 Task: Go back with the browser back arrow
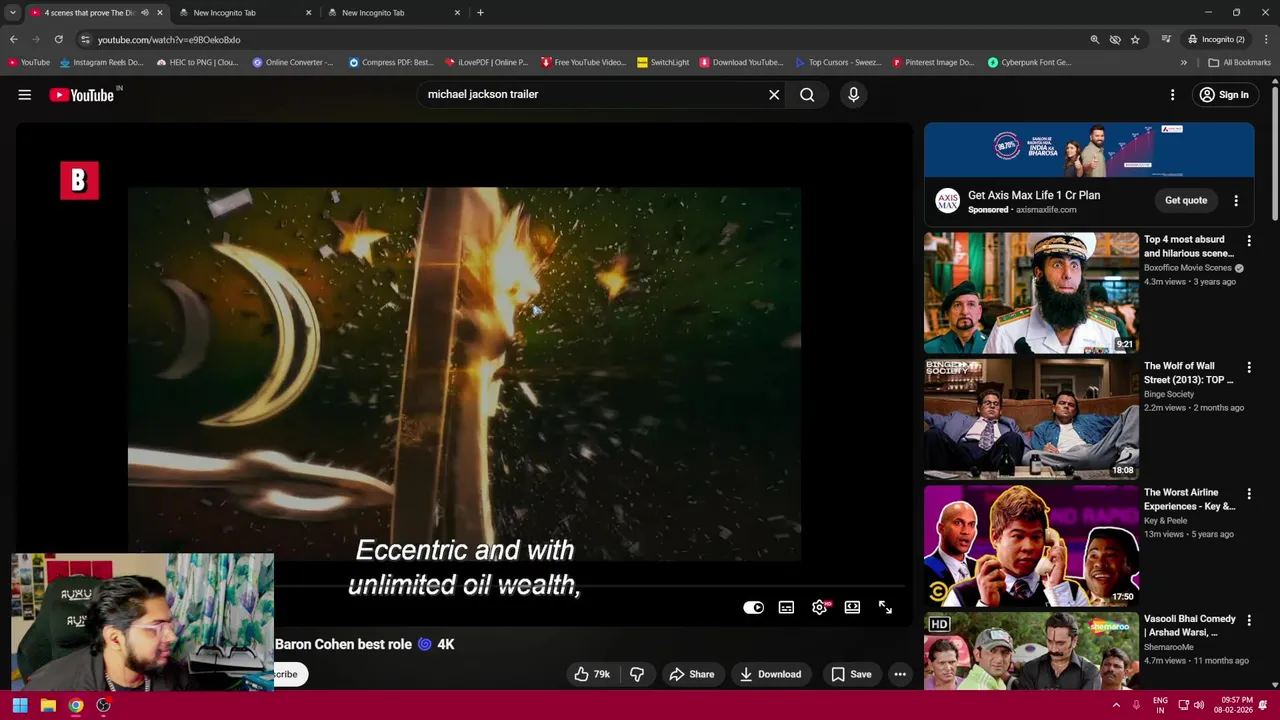tap(14, 40)
